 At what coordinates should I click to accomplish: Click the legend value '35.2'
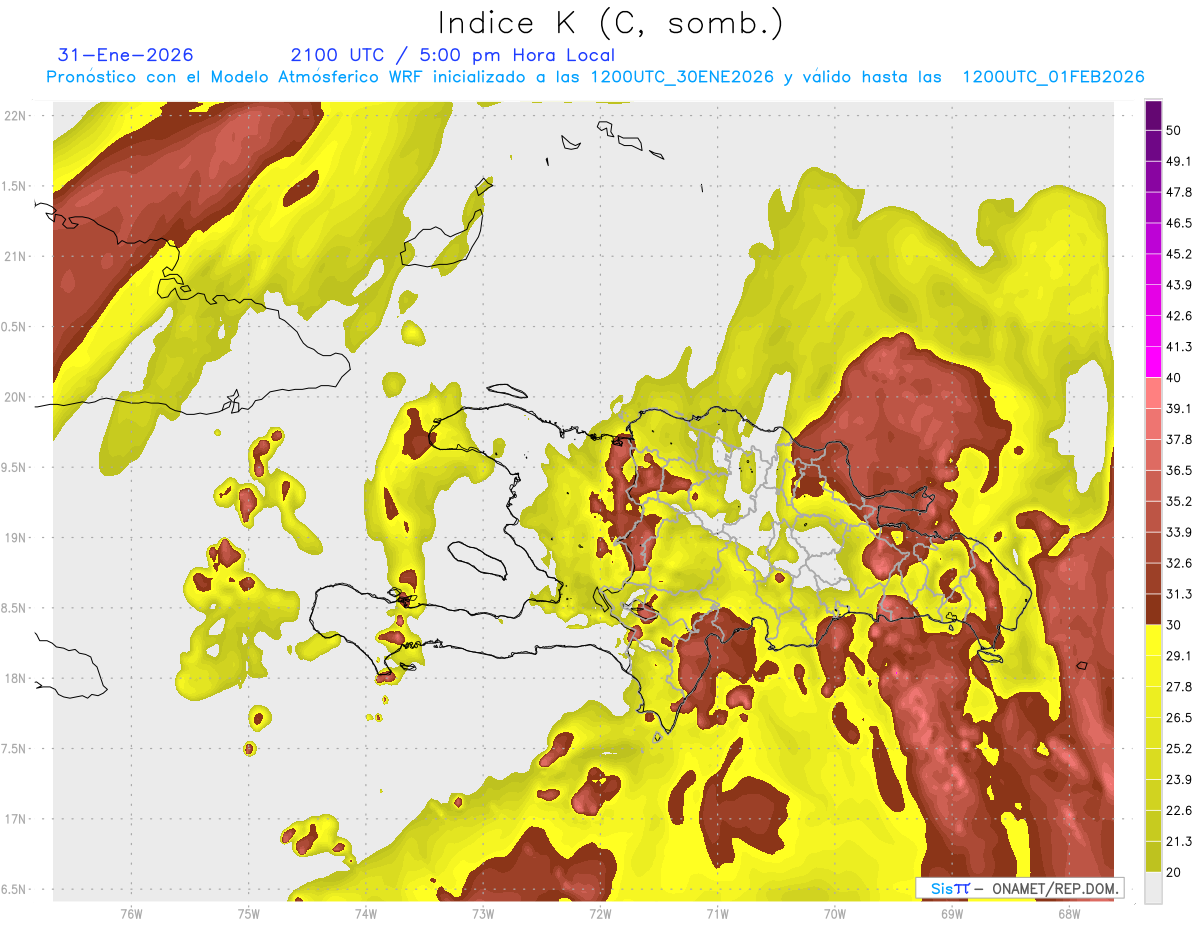[x=1179, y=501]
